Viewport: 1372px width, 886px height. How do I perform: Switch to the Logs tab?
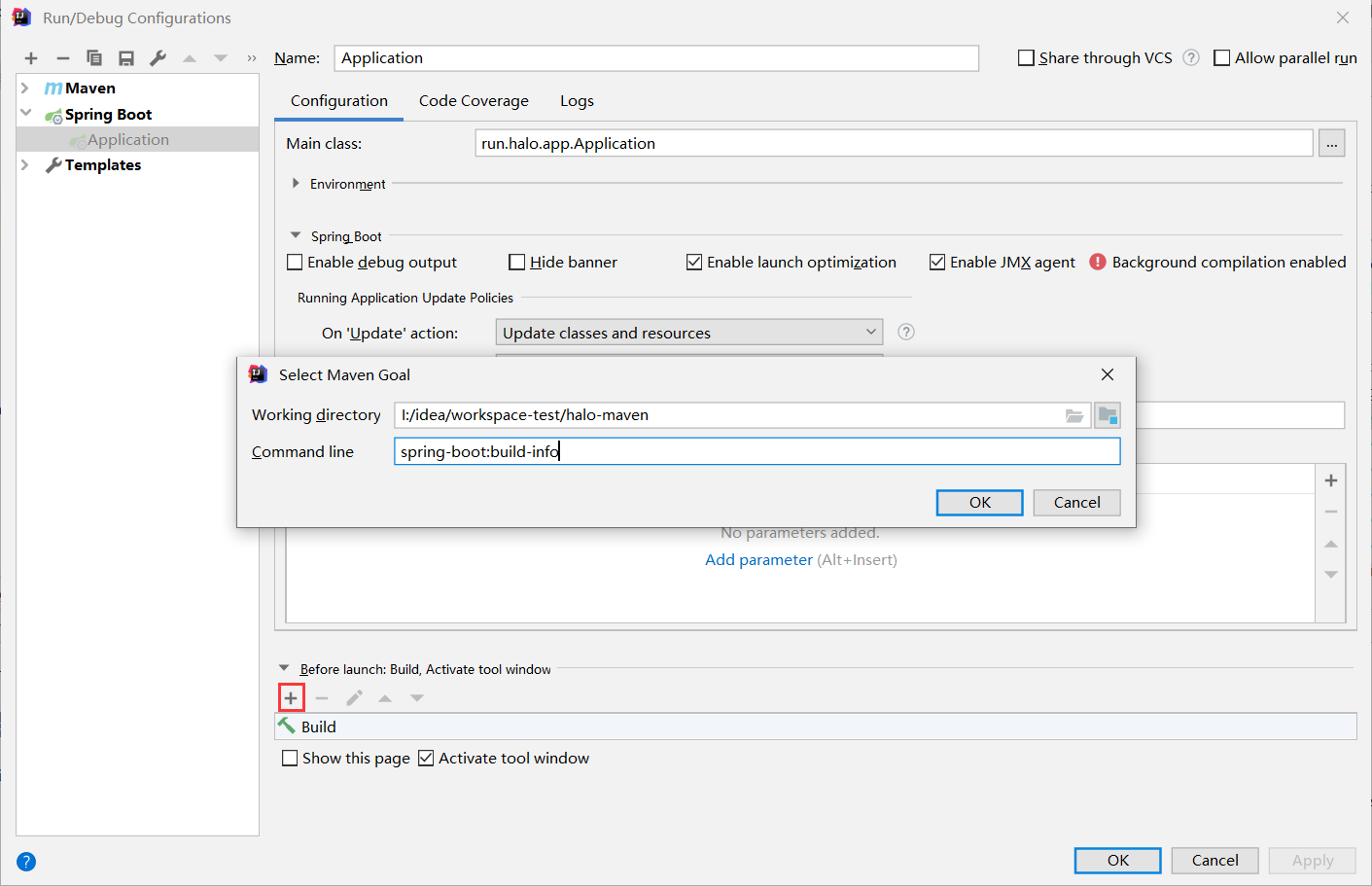coord(577,101)
